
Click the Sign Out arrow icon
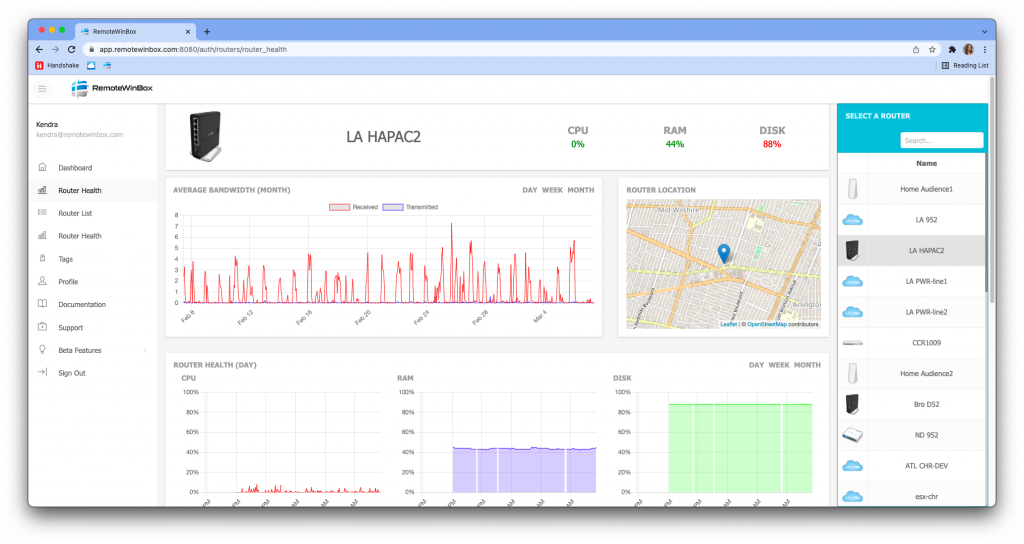[42, 373]
